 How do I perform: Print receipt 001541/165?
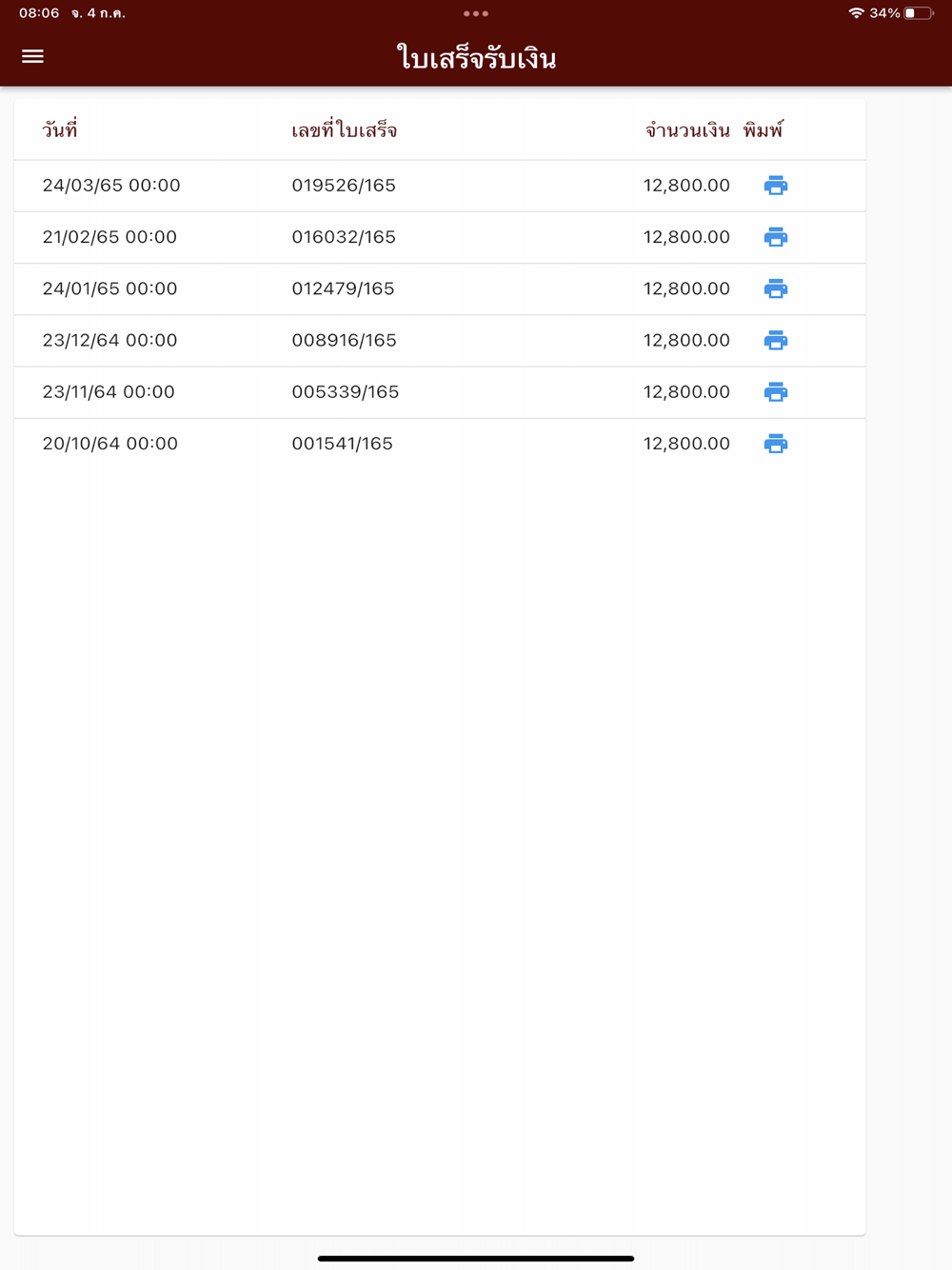(x=776, y=443)
